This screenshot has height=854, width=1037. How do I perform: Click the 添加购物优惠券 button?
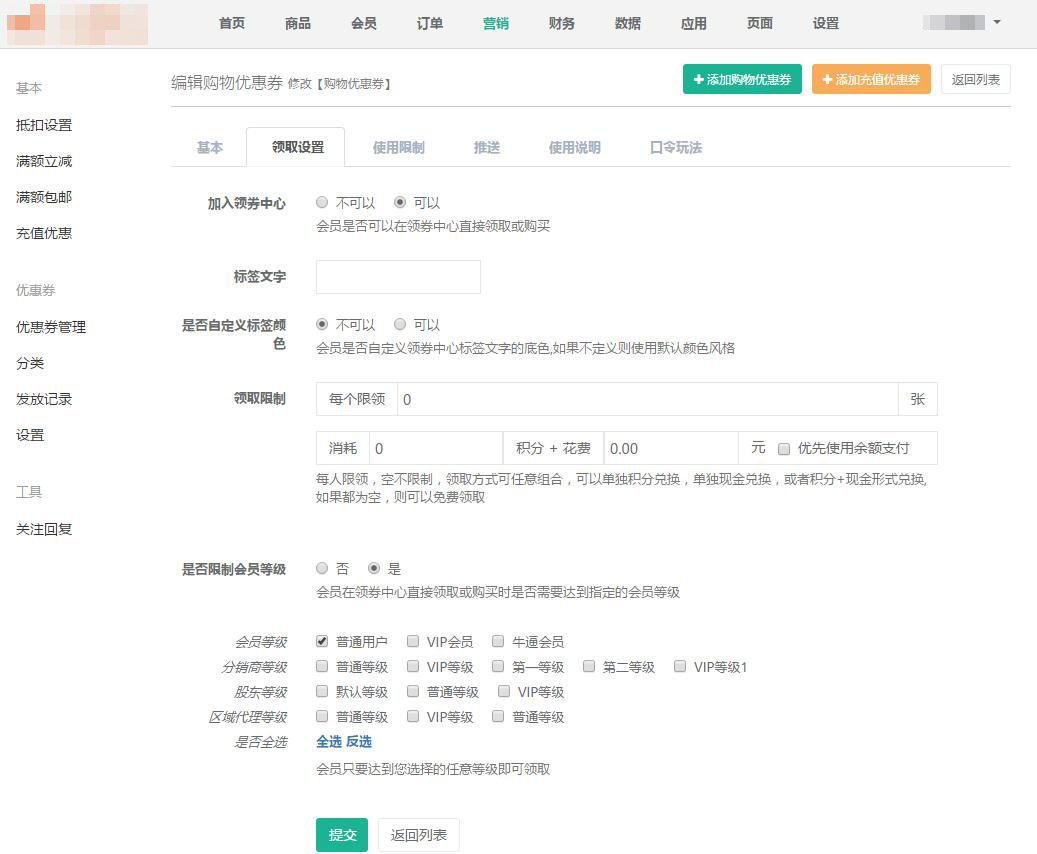click(742, 79)
